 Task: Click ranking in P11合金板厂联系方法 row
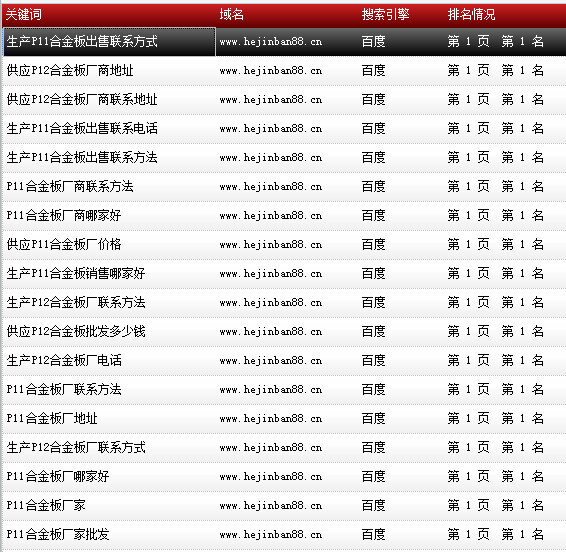(x=496, y=390)
